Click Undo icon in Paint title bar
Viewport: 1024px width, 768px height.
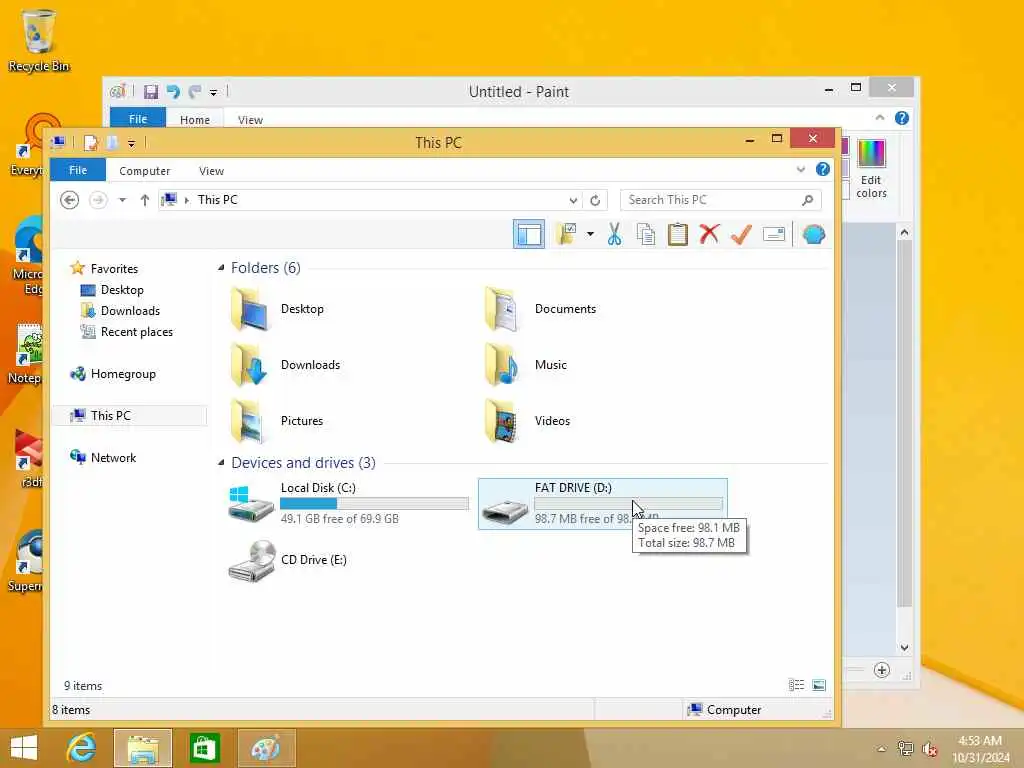coord(172,91)
